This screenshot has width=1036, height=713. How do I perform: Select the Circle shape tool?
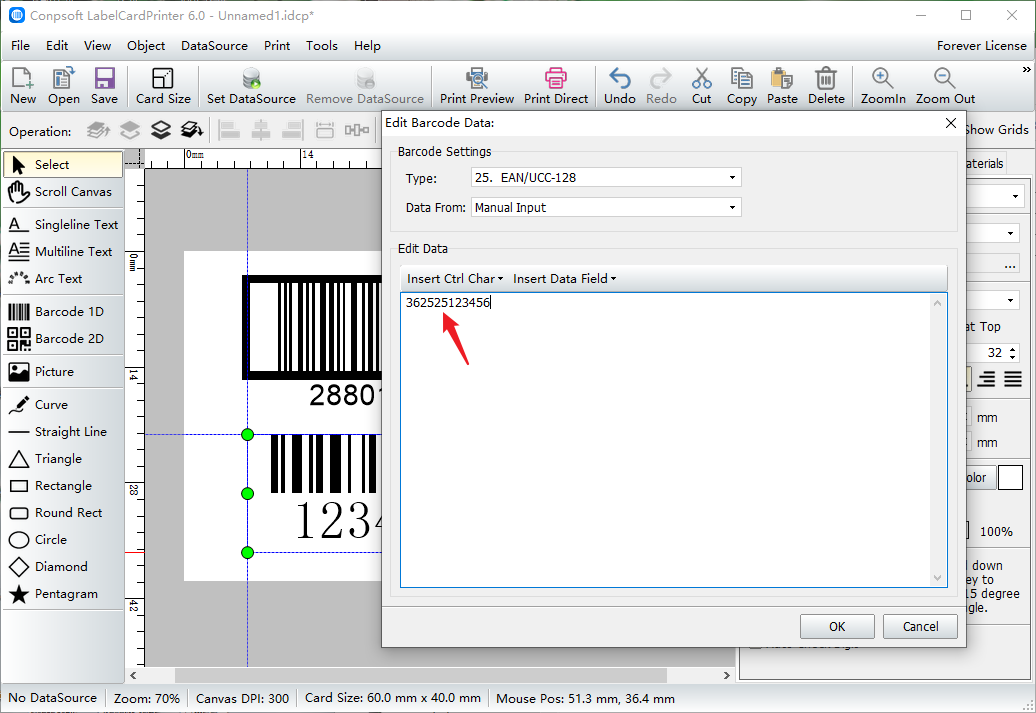[63, 540]
